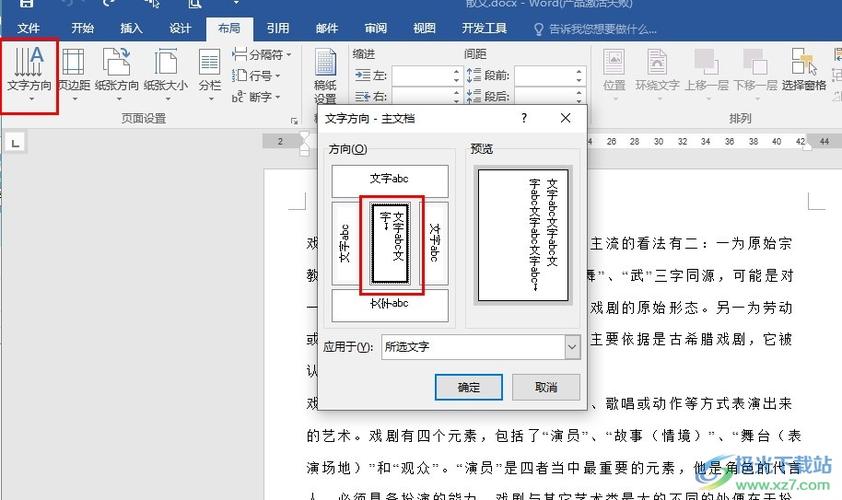Click the left indent (左) input field
Viewport: 842px width, 500px height.
tap(422, 76)
